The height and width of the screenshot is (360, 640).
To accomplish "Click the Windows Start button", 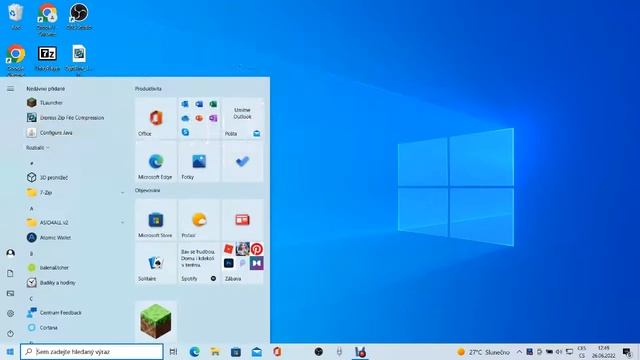I will [10, 352].
